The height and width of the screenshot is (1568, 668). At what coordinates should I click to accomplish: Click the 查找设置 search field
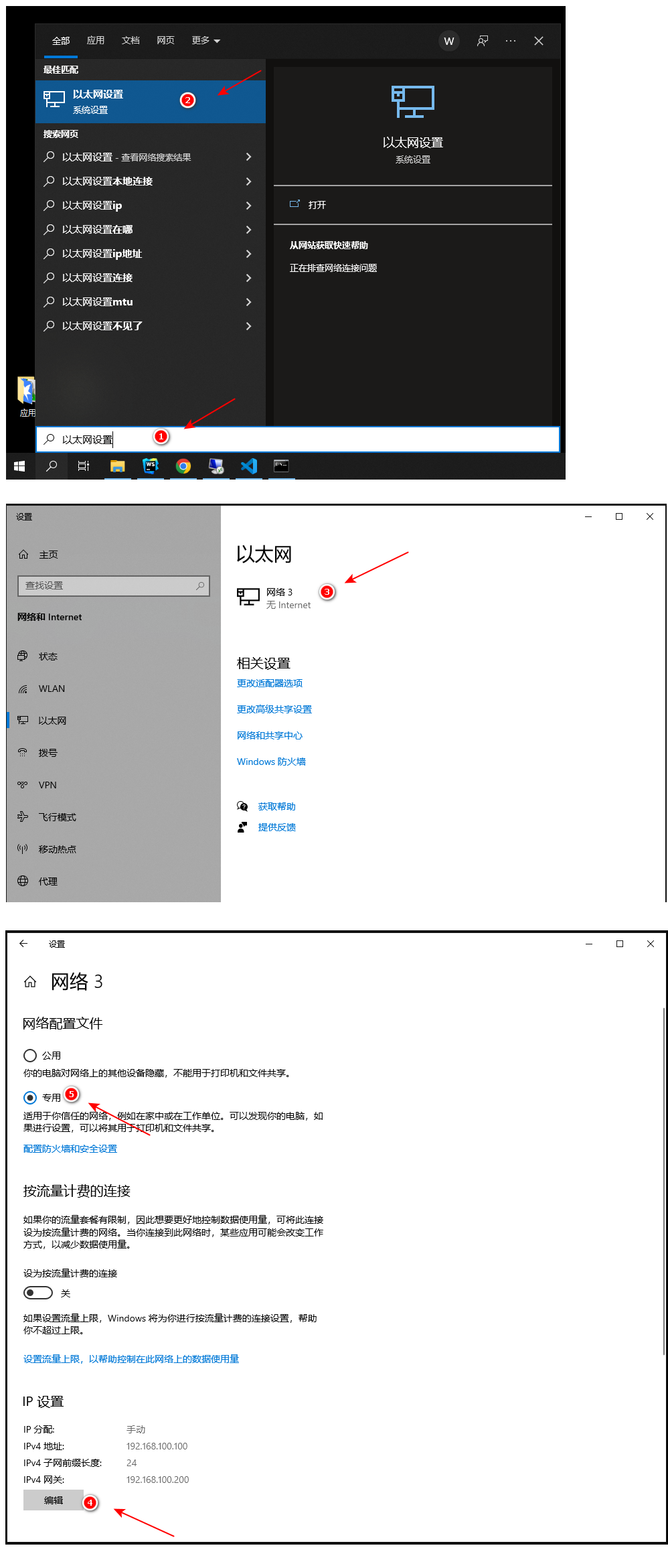pyautogui.click(x=112, y=585)
